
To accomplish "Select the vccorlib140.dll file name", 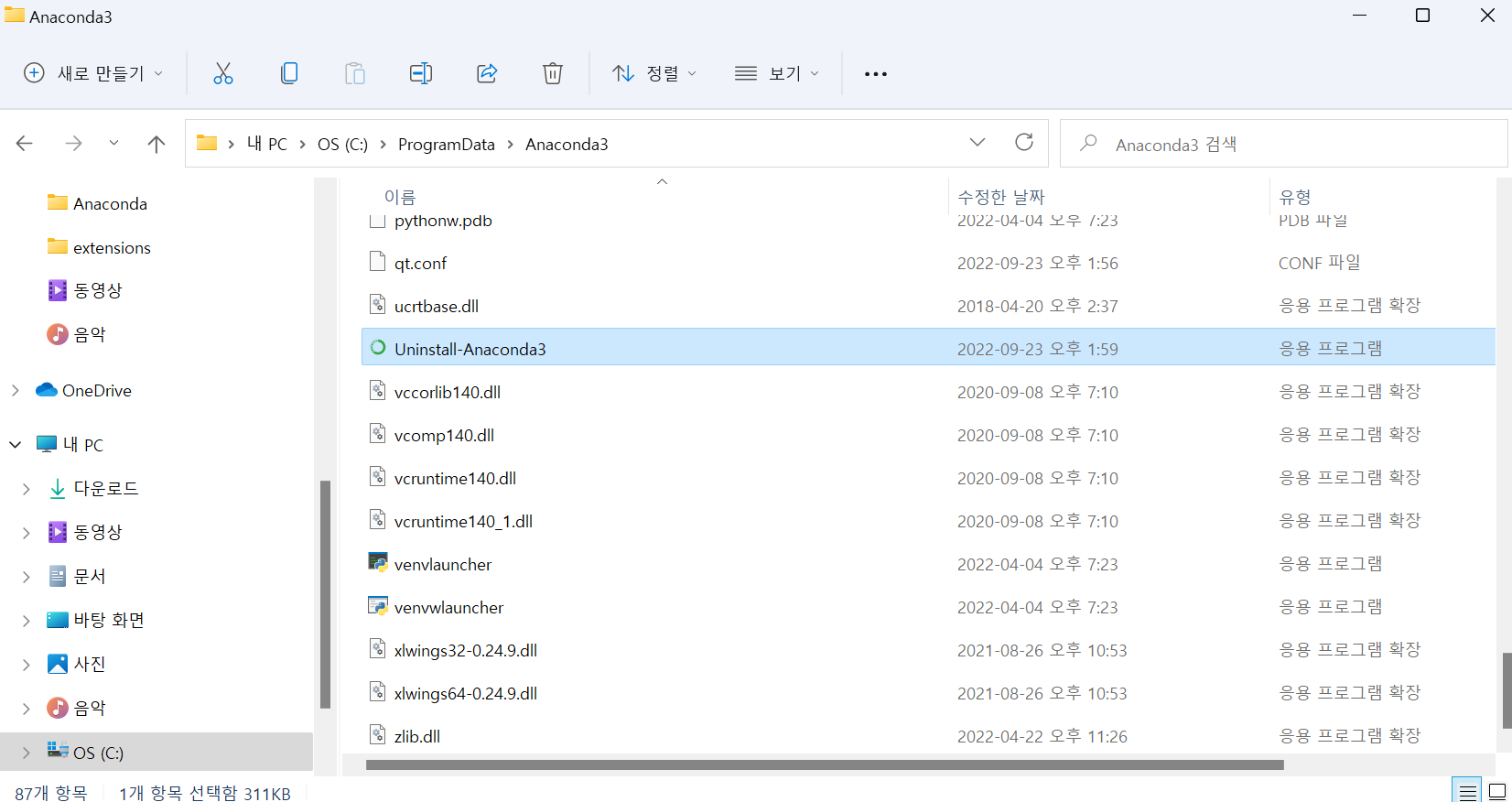I will [x=447, y=392].
